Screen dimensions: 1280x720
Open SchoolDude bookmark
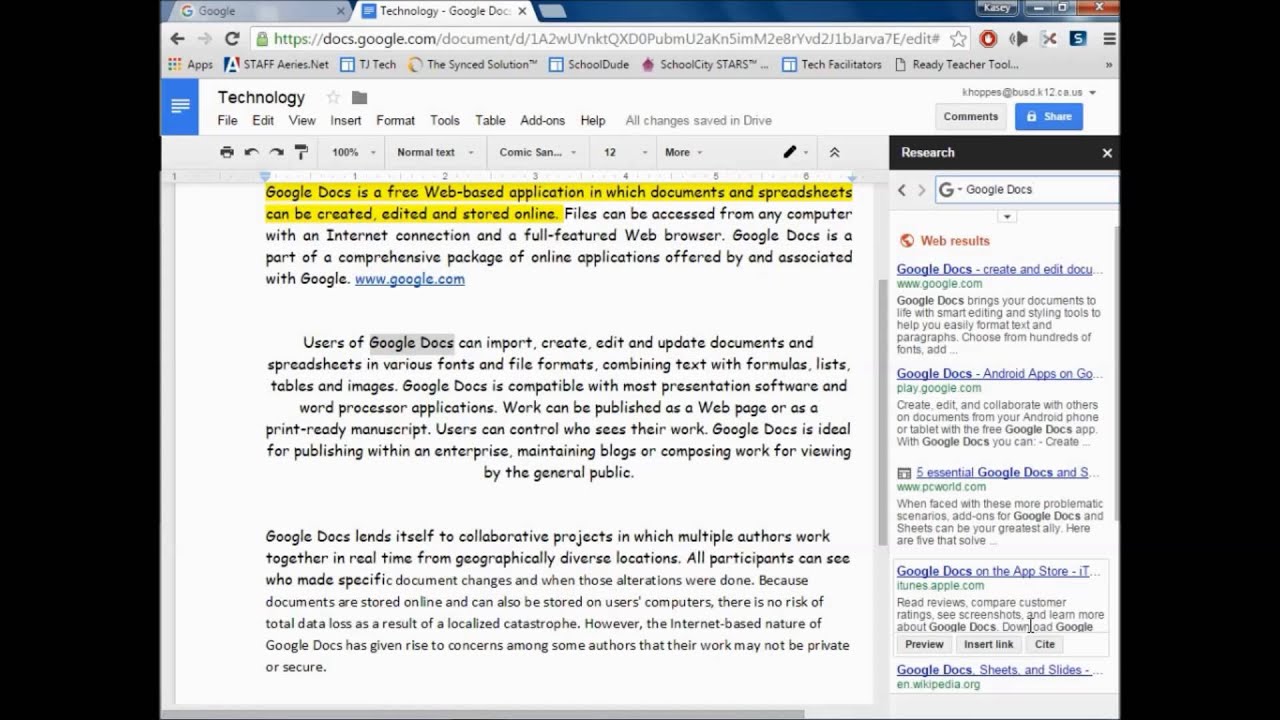(589, 64)
